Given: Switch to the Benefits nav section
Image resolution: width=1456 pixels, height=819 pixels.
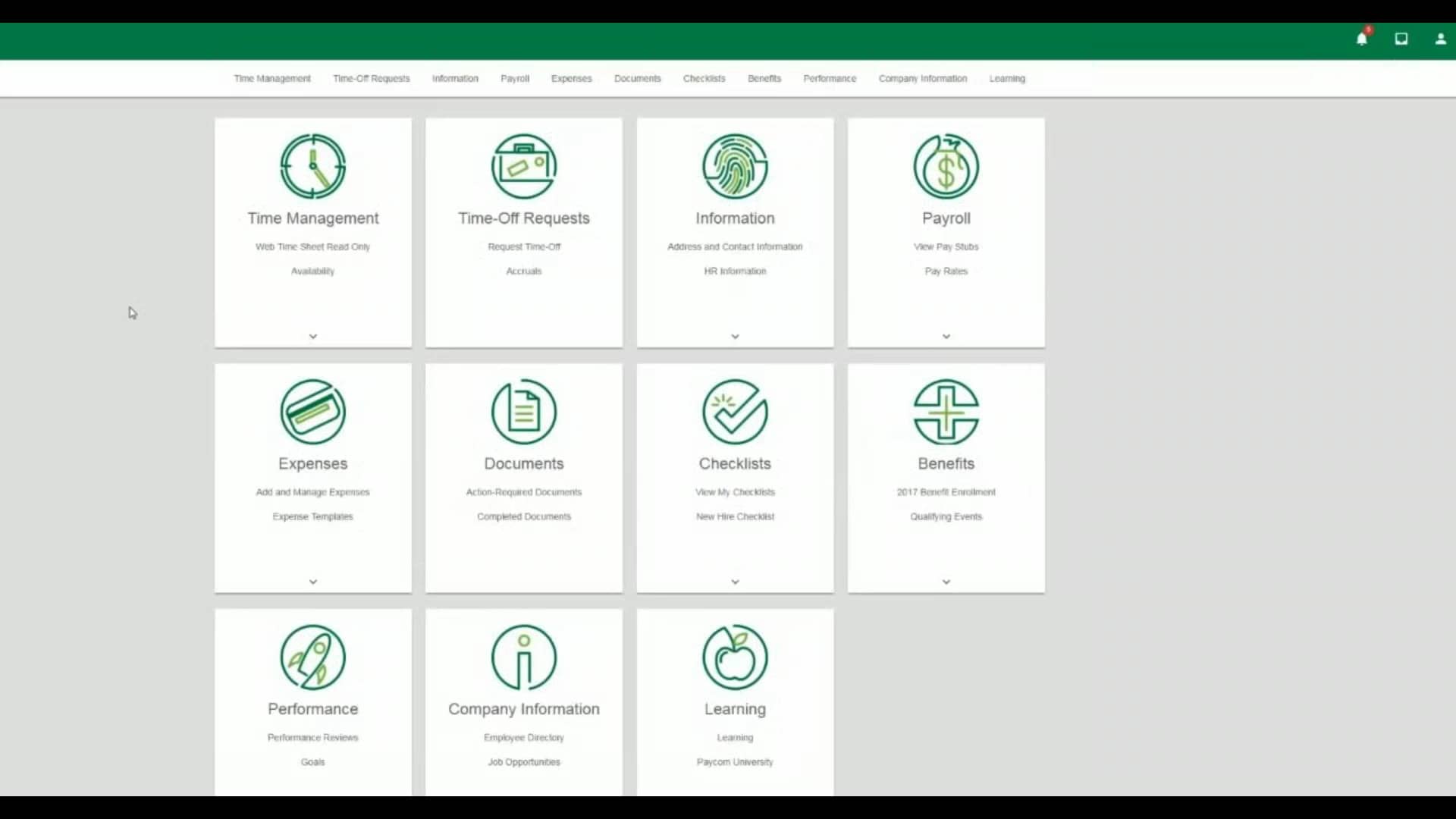Looking at the screenshot, I should tap(764, 78).
